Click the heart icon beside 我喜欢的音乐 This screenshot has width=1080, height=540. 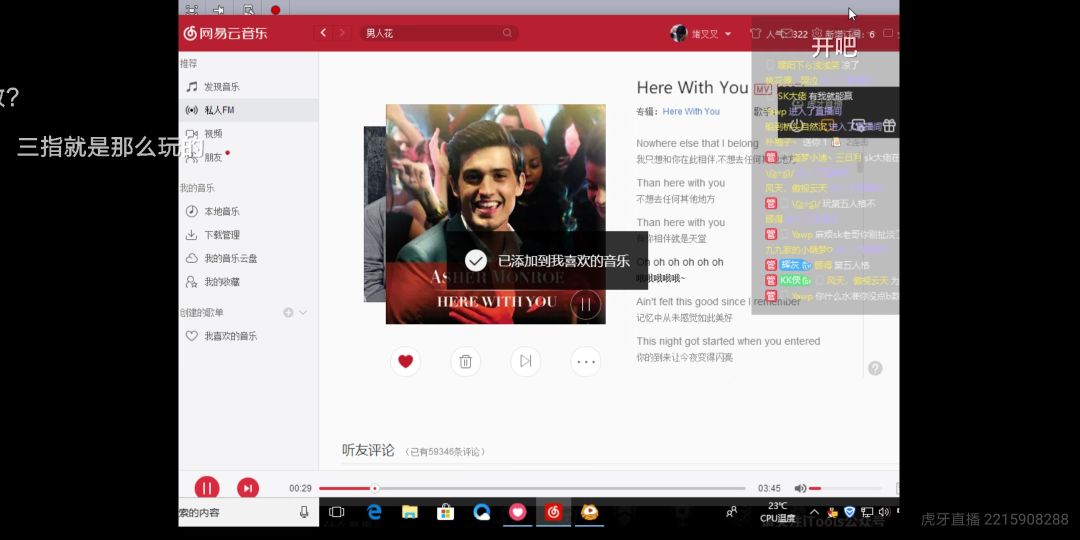[191, 336]
